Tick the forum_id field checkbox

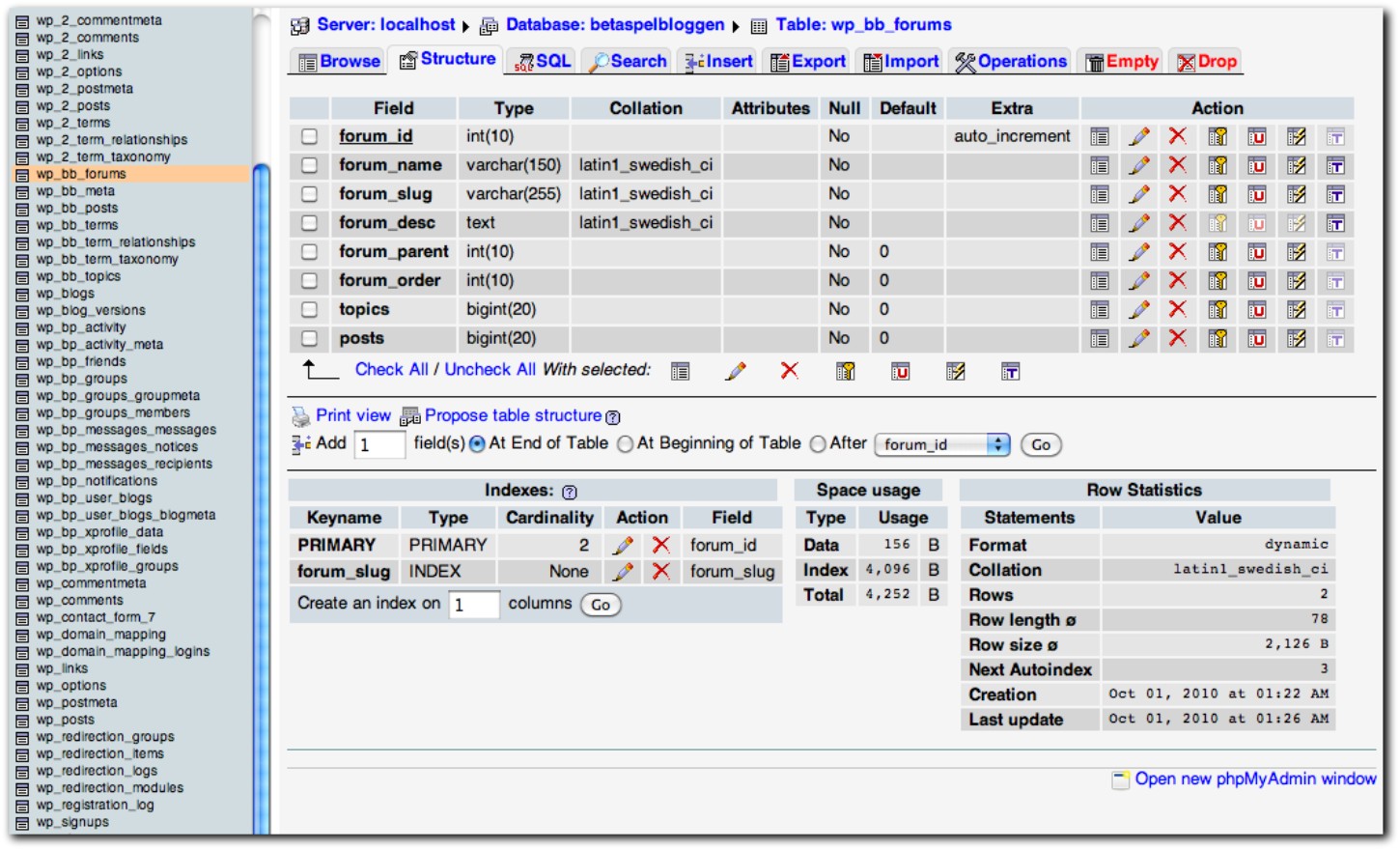(309, 136)
